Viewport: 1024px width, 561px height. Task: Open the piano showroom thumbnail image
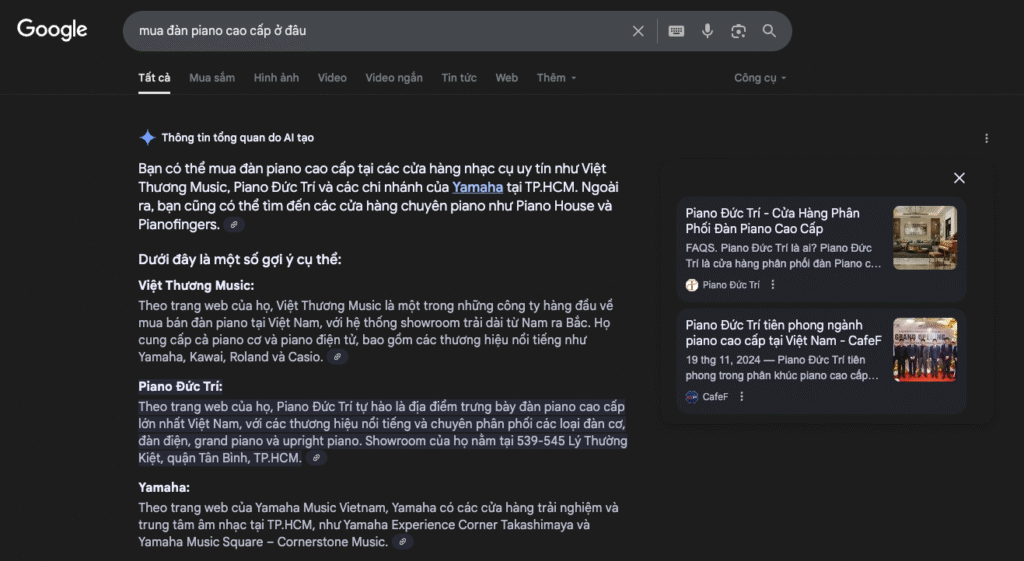pyautogui.click(x=925, y=238)
